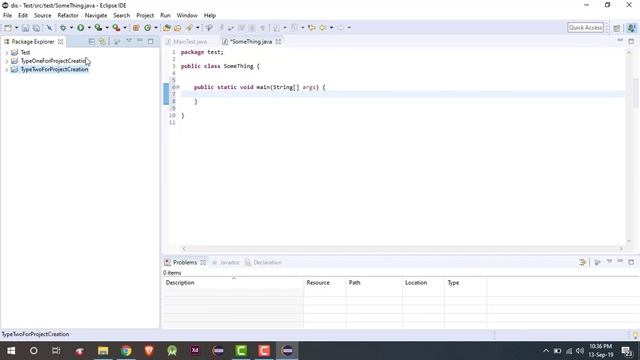640x360 pixels.
Task: Expand the TypeOneForProjectCreation project
Action: 6,61
